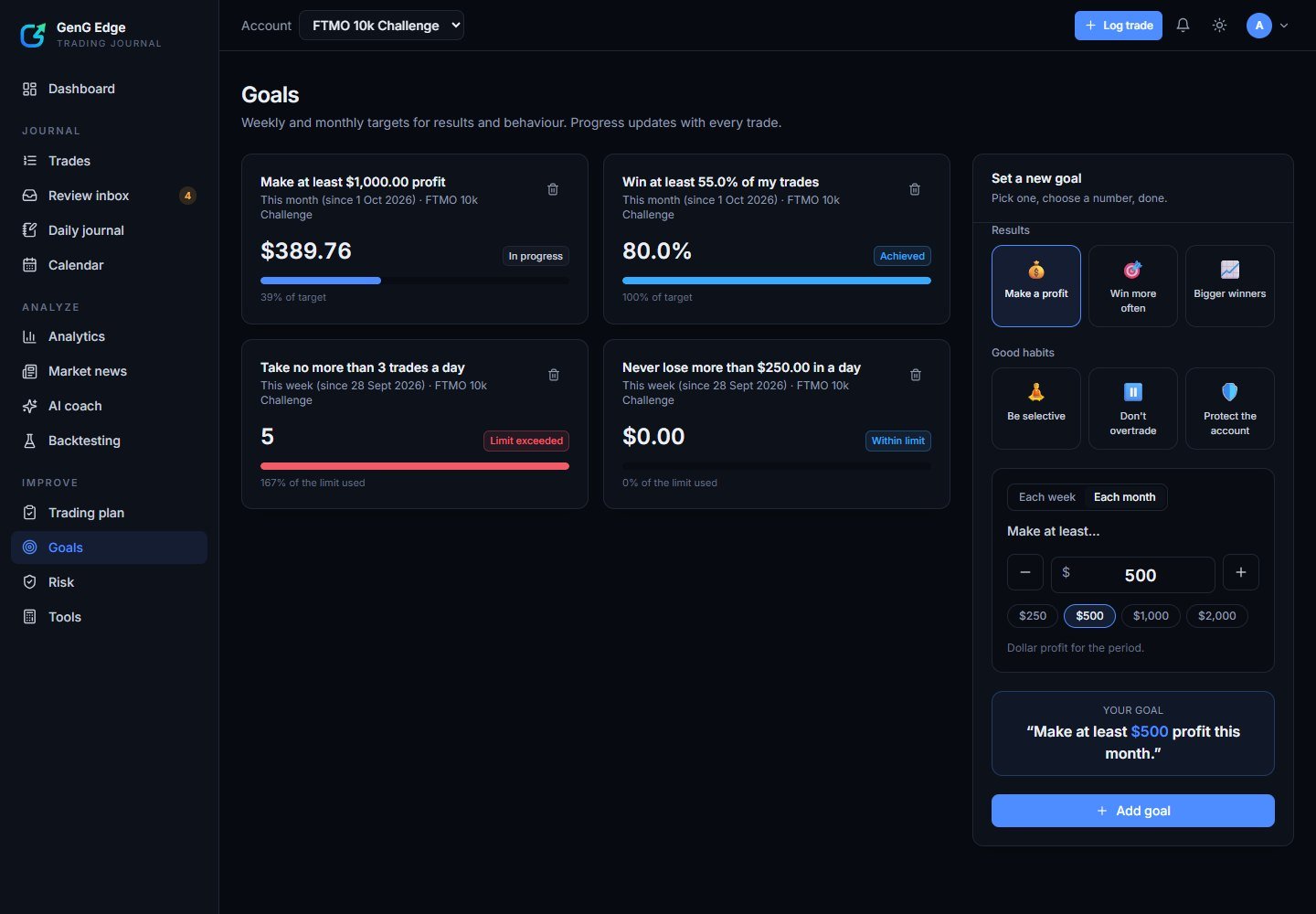
Task: Select the Bigger winners goal type
Action: click(1230, 286)
